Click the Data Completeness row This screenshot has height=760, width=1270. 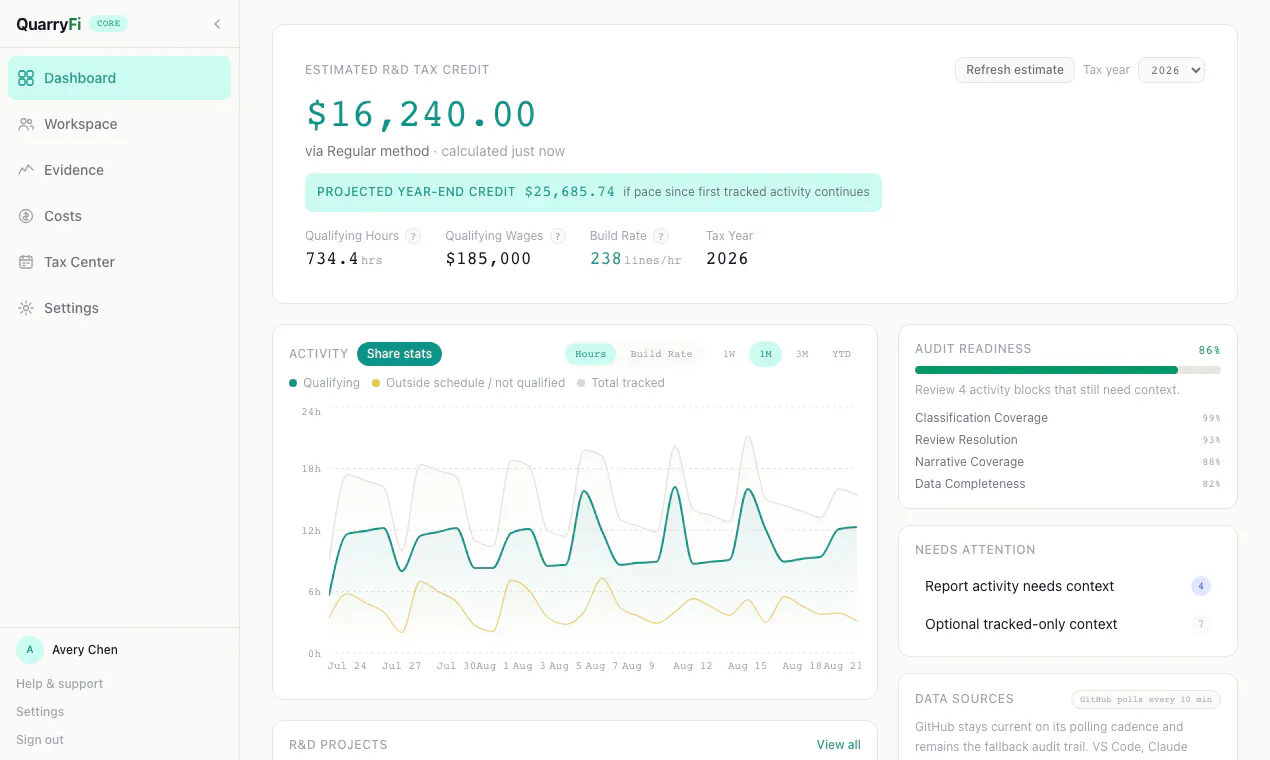point(1068,484)
